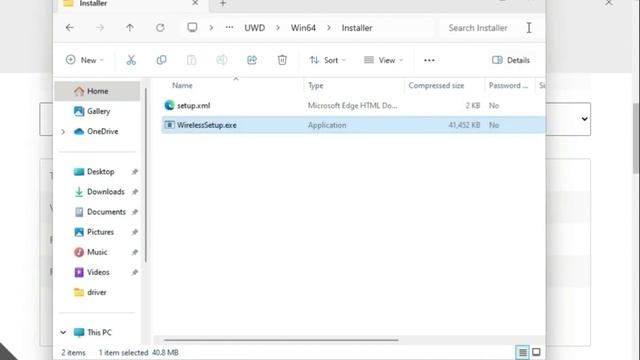This screenshot has height=360, width=640.
Task: Open Home in navigation pane
Action: (x=97, y=91)
